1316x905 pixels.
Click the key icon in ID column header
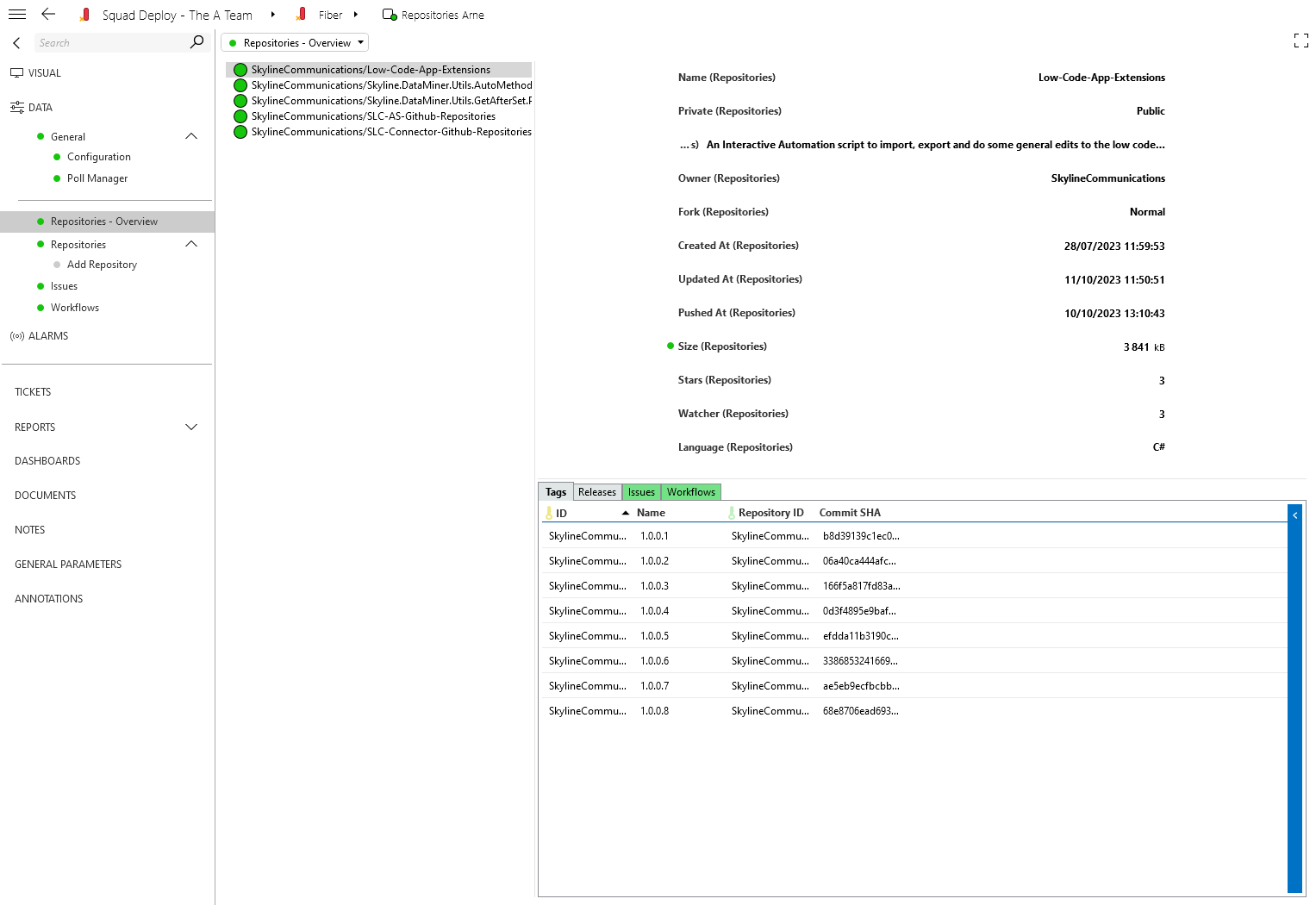tap(549, 513)
